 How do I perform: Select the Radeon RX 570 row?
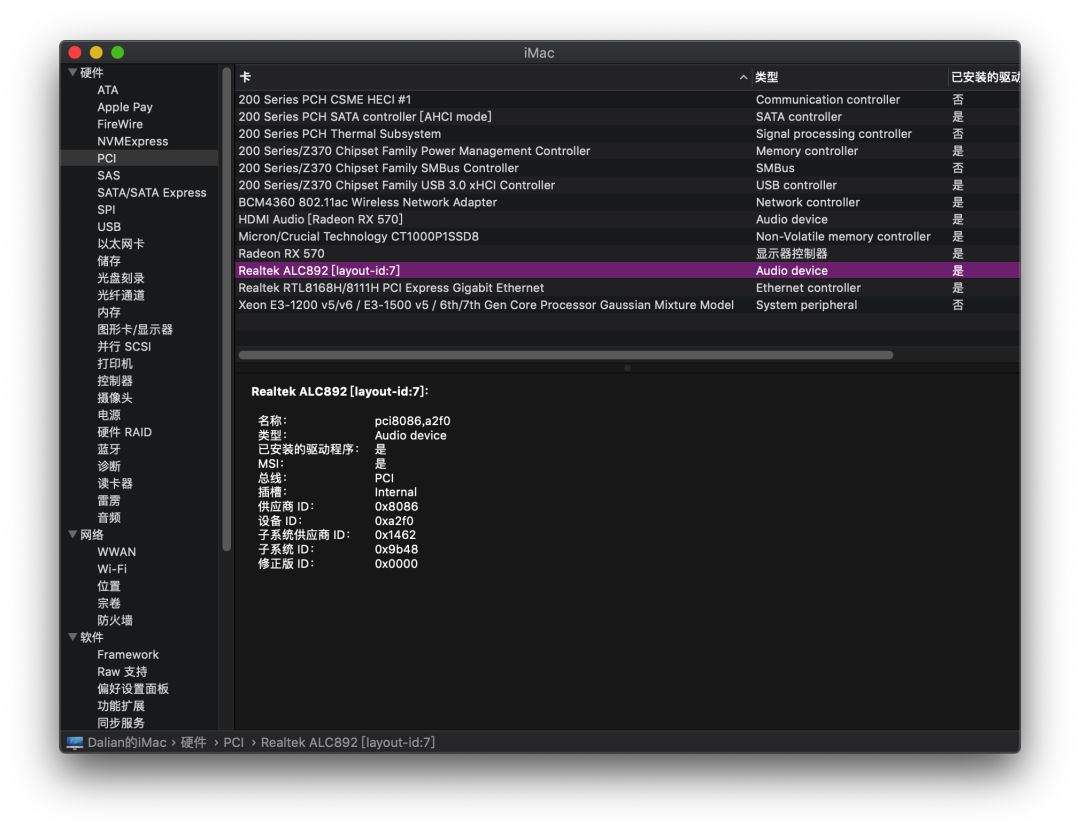(x=627, y=253)
